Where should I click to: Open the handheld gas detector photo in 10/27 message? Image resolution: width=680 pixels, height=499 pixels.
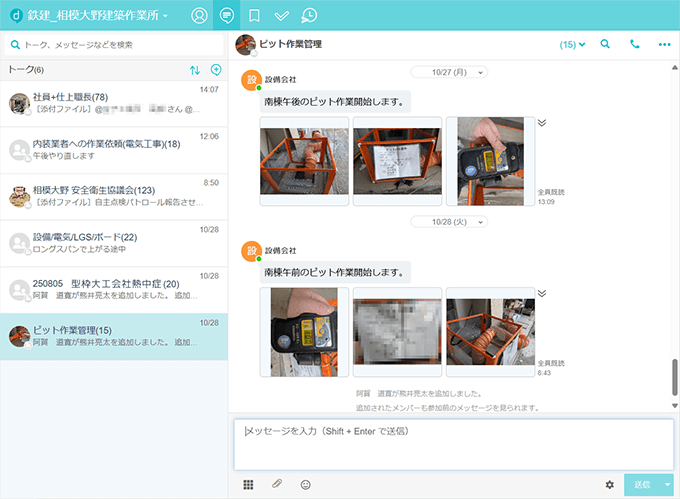pyautogui.click(x=490, y=161)
